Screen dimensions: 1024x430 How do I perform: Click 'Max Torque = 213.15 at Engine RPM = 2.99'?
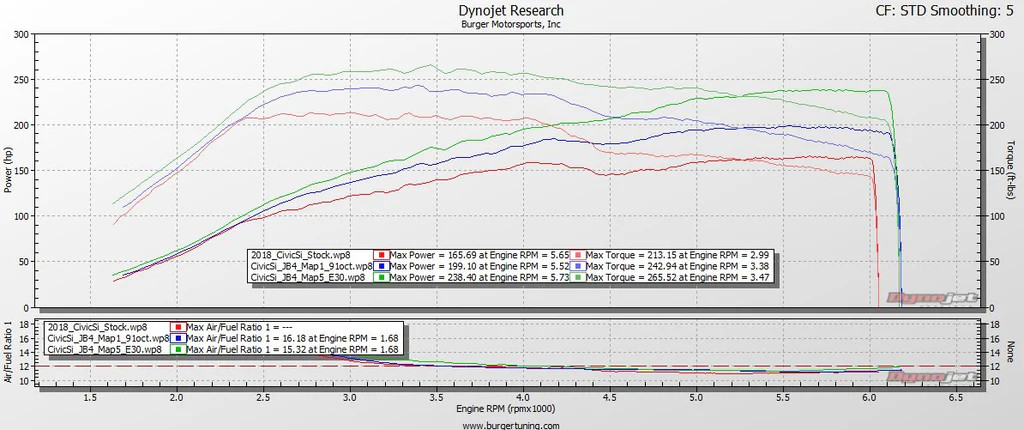(677, 255)
